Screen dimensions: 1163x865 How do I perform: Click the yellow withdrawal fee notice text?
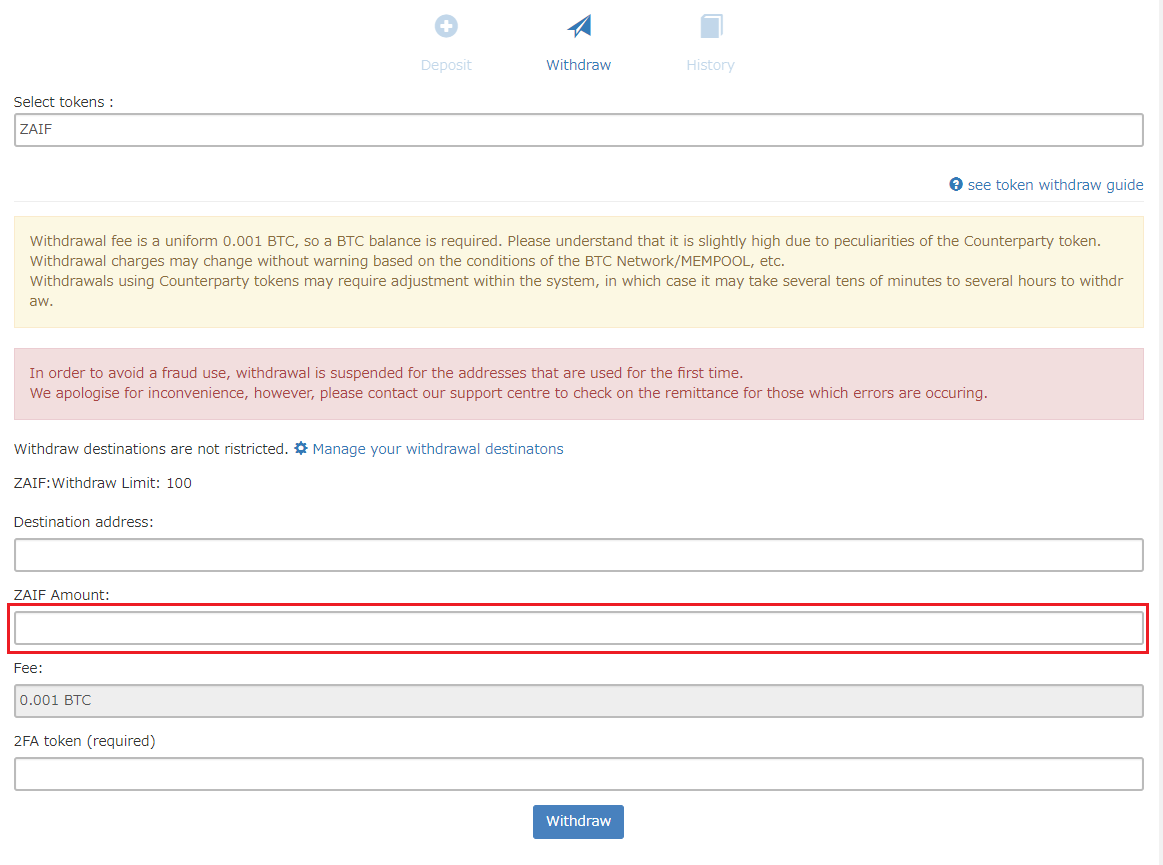coord(576,271)
